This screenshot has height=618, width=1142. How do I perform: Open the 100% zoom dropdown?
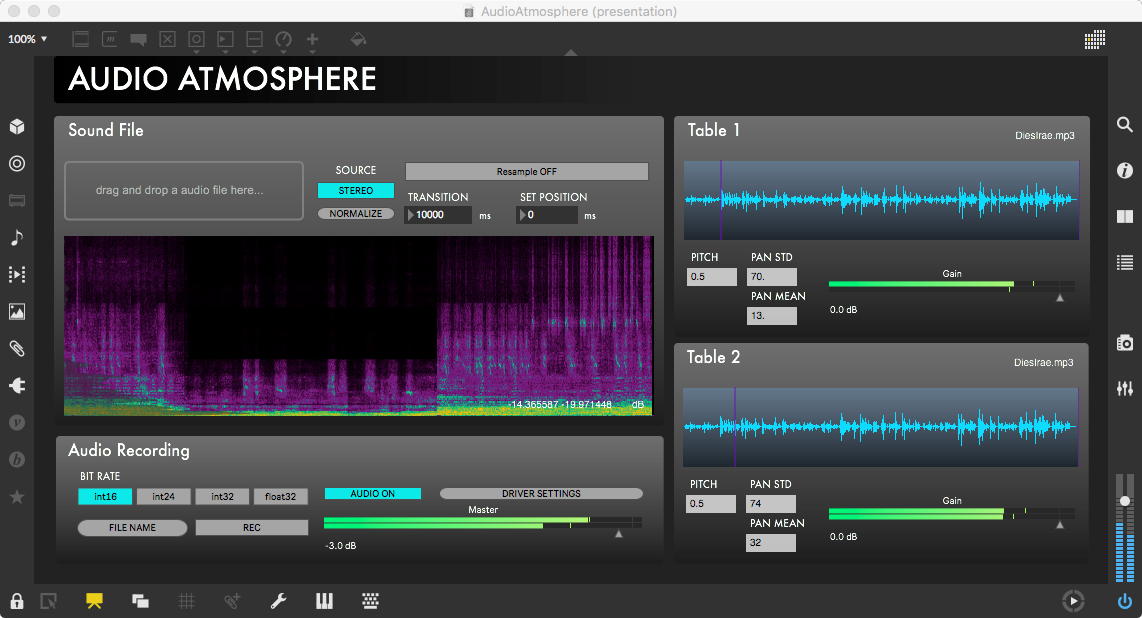28,39
